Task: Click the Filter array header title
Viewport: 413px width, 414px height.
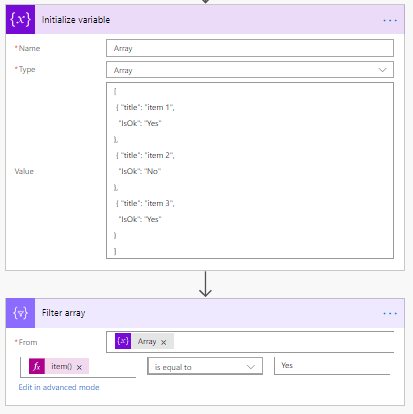Action: [x=64, y=313]
